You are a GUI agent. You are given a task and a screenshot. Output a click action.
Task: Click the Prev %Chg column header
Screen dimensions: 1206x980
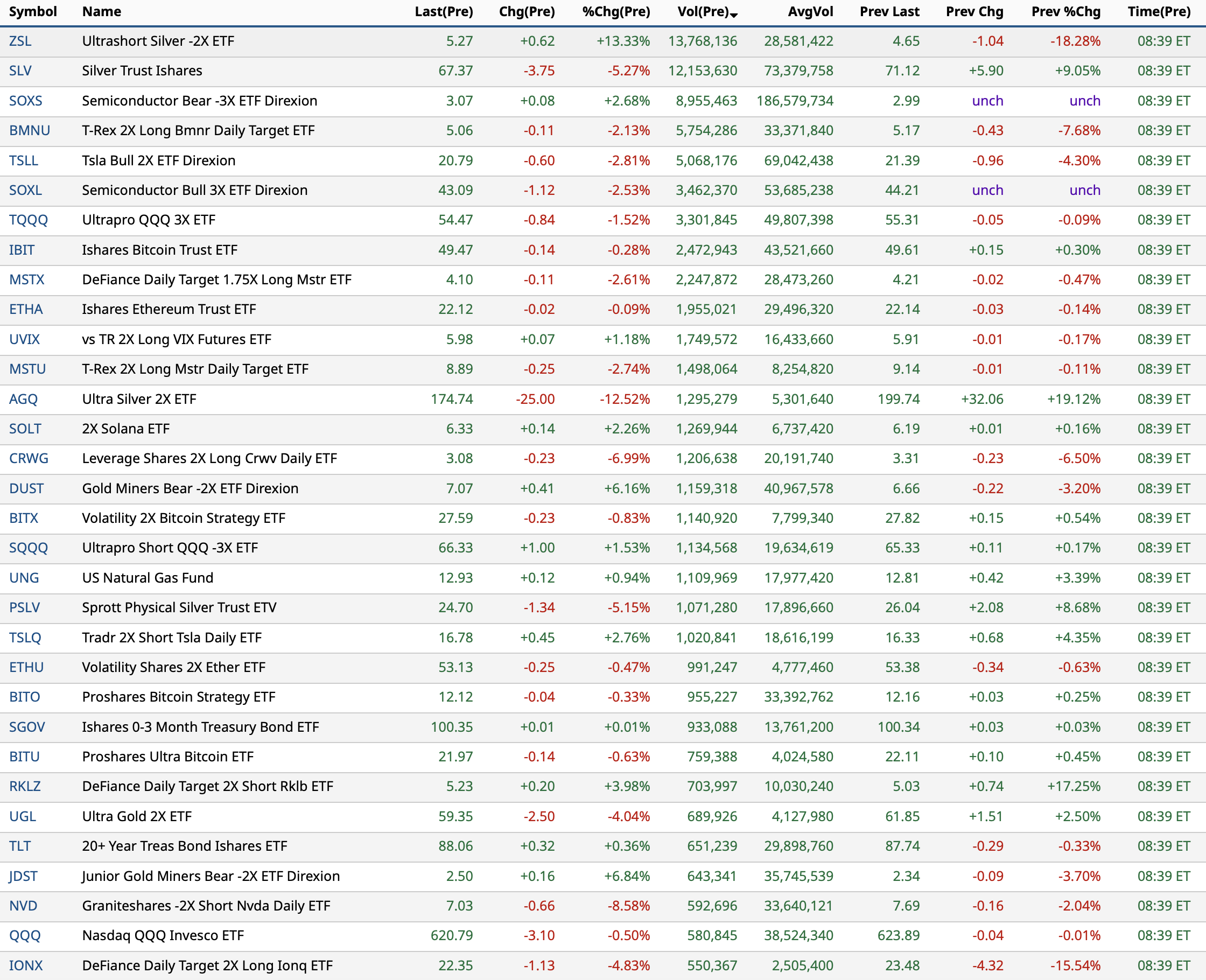click(1065, 11)
